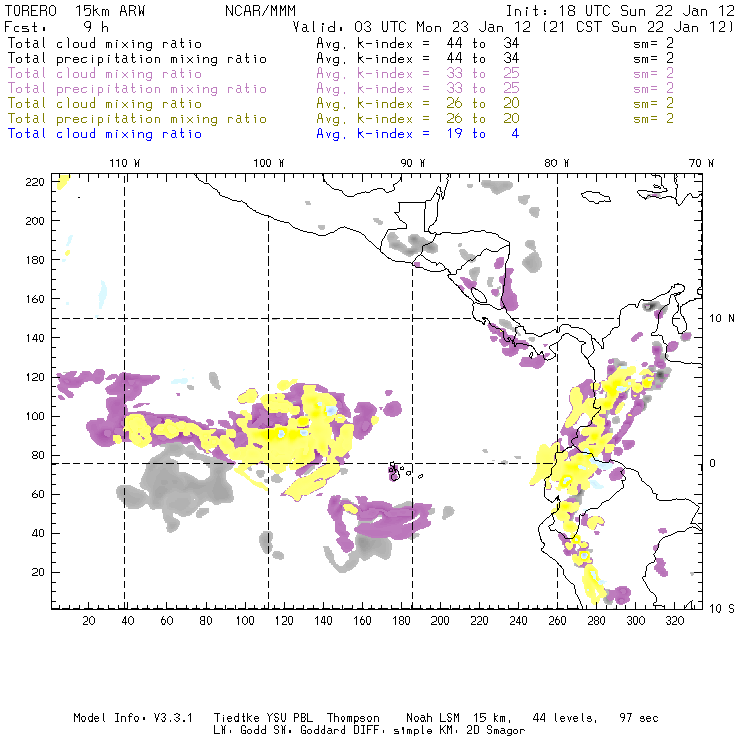740x740 pixels.
Task: Click horizontal axis tick label '220'
Action: click(x=479, y=621)
